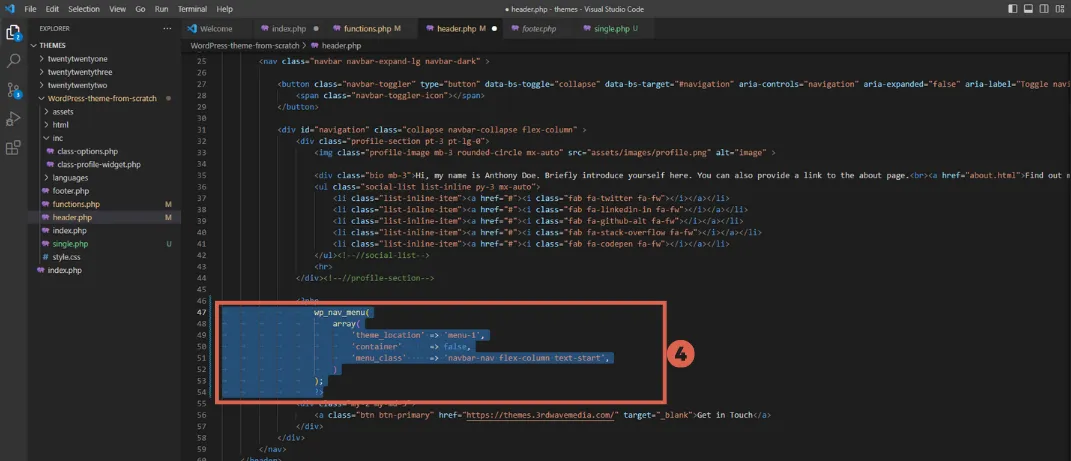
Task: Open the Run and Debug view
Action: click(13, 119)
